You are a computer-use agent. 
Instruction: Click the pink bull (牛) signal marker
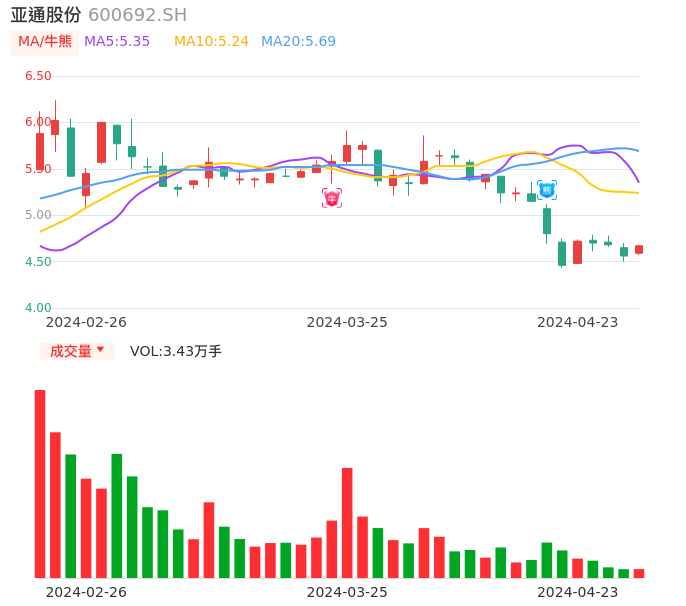(332, 198)
